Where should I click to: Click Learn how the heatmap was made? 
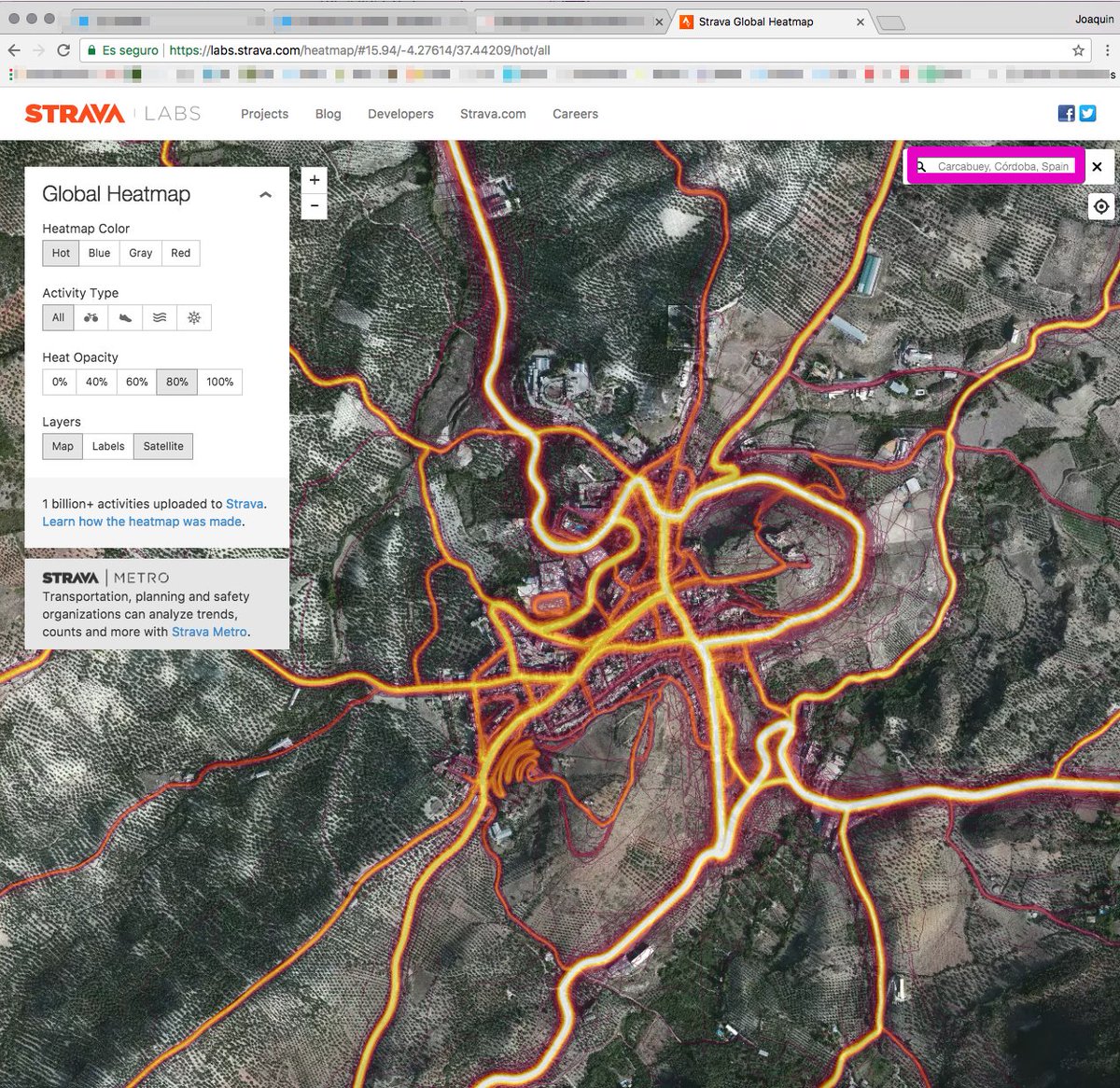[x=142, y=522]
